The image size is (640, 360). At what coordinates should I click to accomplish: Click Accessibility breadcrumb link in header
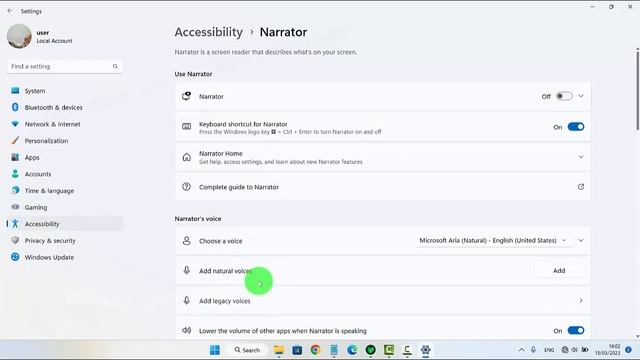point(209,32)
